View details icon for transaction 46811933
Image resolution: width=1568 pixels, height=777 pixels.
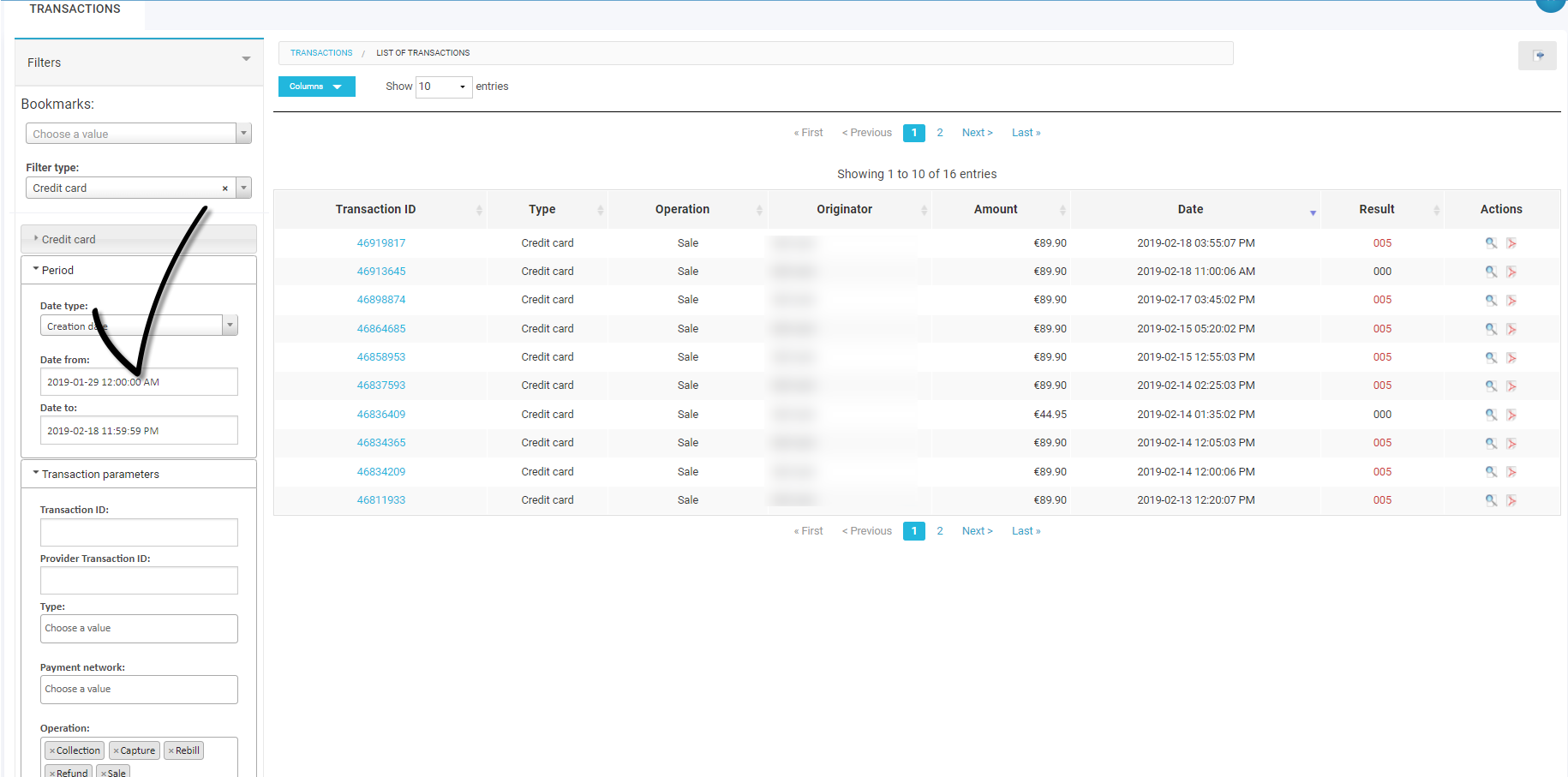click(x=1491, y=500)
